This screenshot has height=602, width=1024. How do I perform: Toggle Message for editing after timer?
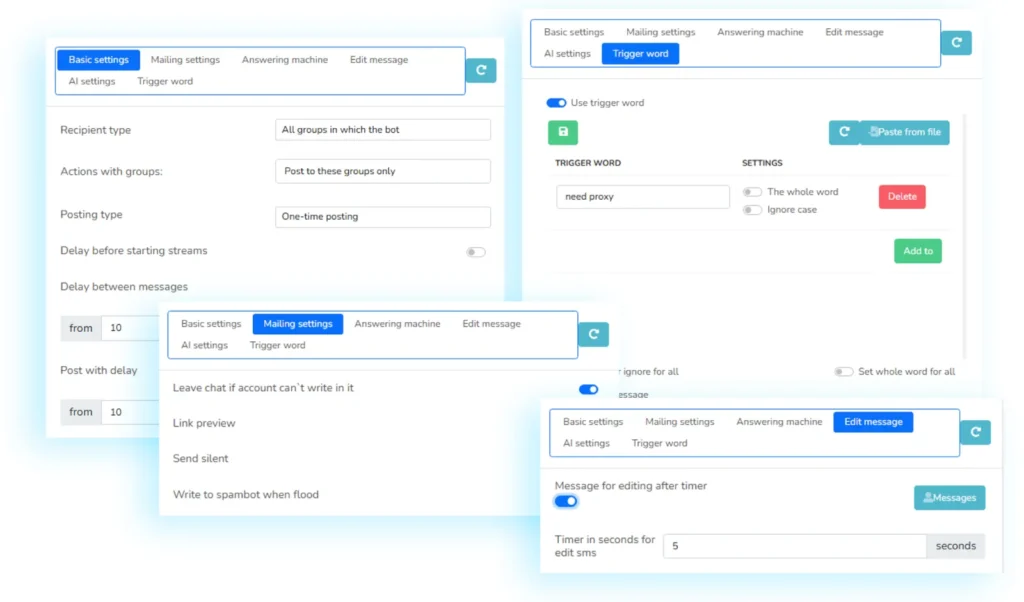pos(566,500)
